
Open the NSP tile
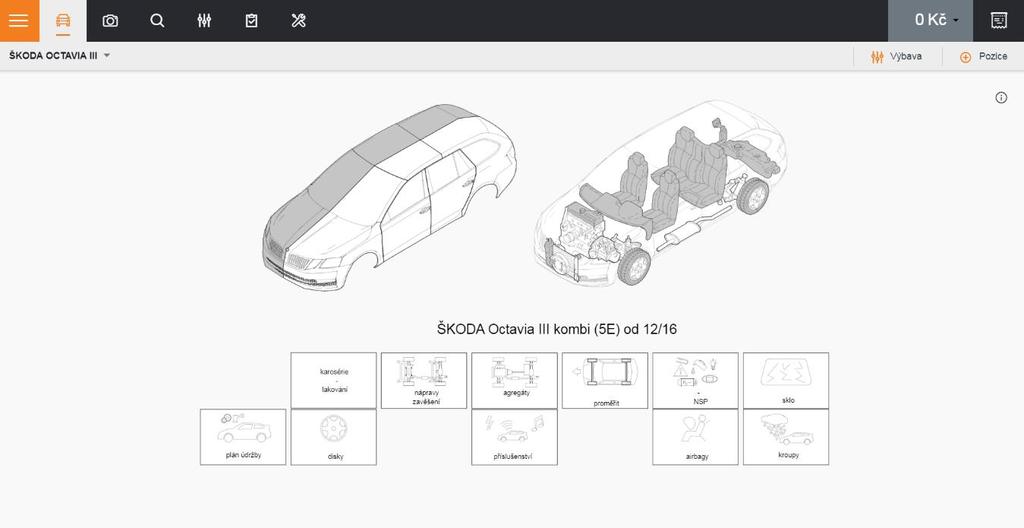click(x=696, y=380)
